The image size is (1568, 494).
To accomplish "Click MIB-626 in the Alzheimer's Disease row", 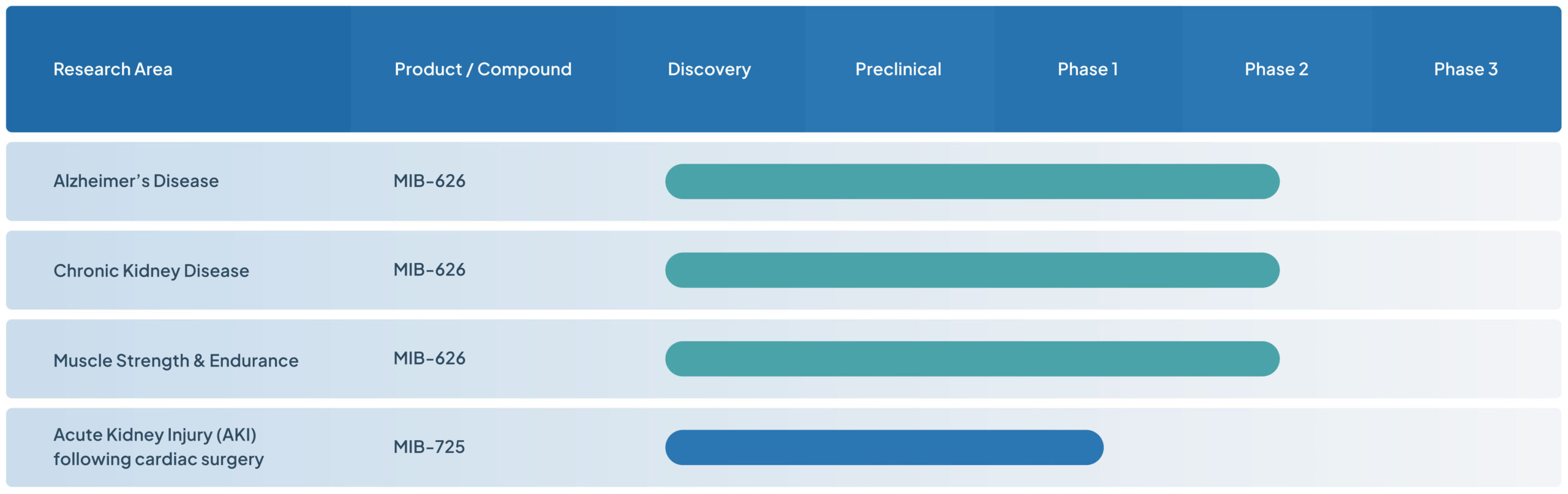I will [x=429, y=181].
